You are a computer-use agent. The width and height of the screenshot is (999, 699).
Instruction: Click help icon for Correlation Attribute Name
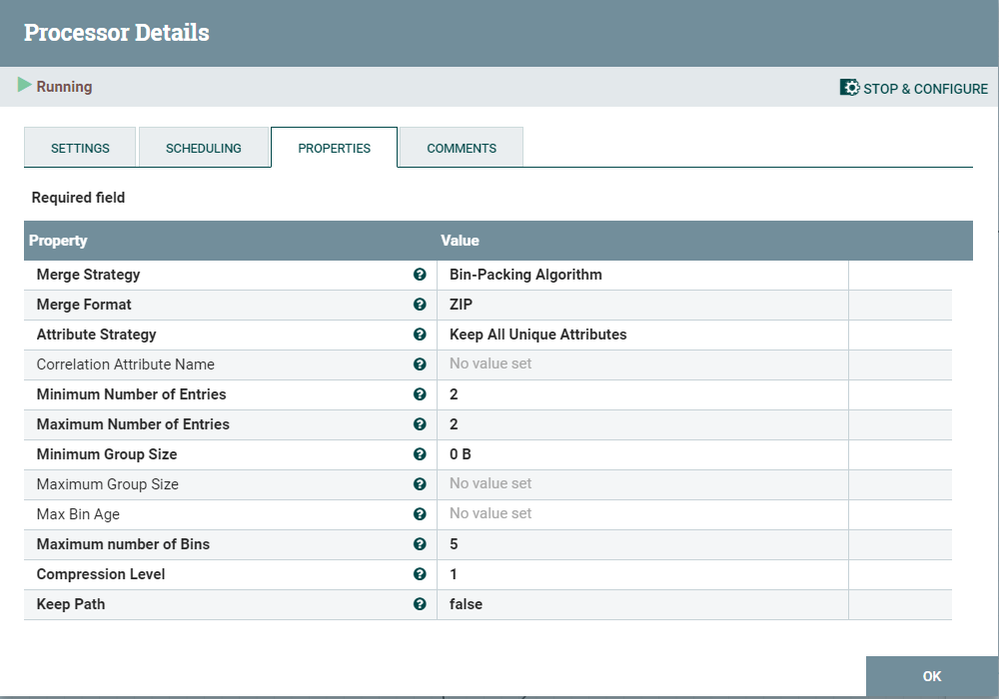[x=419, y=364]
